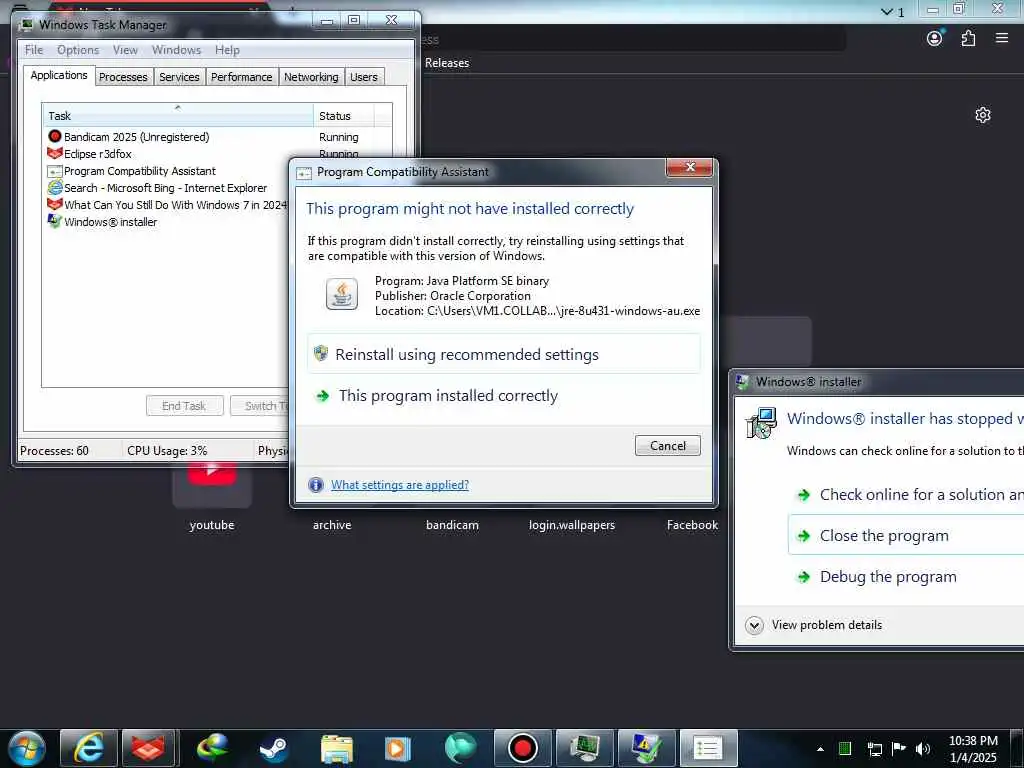The image size is (1024, 768).
Task: Click the End Task button
Action: click(x=185, y=406)
